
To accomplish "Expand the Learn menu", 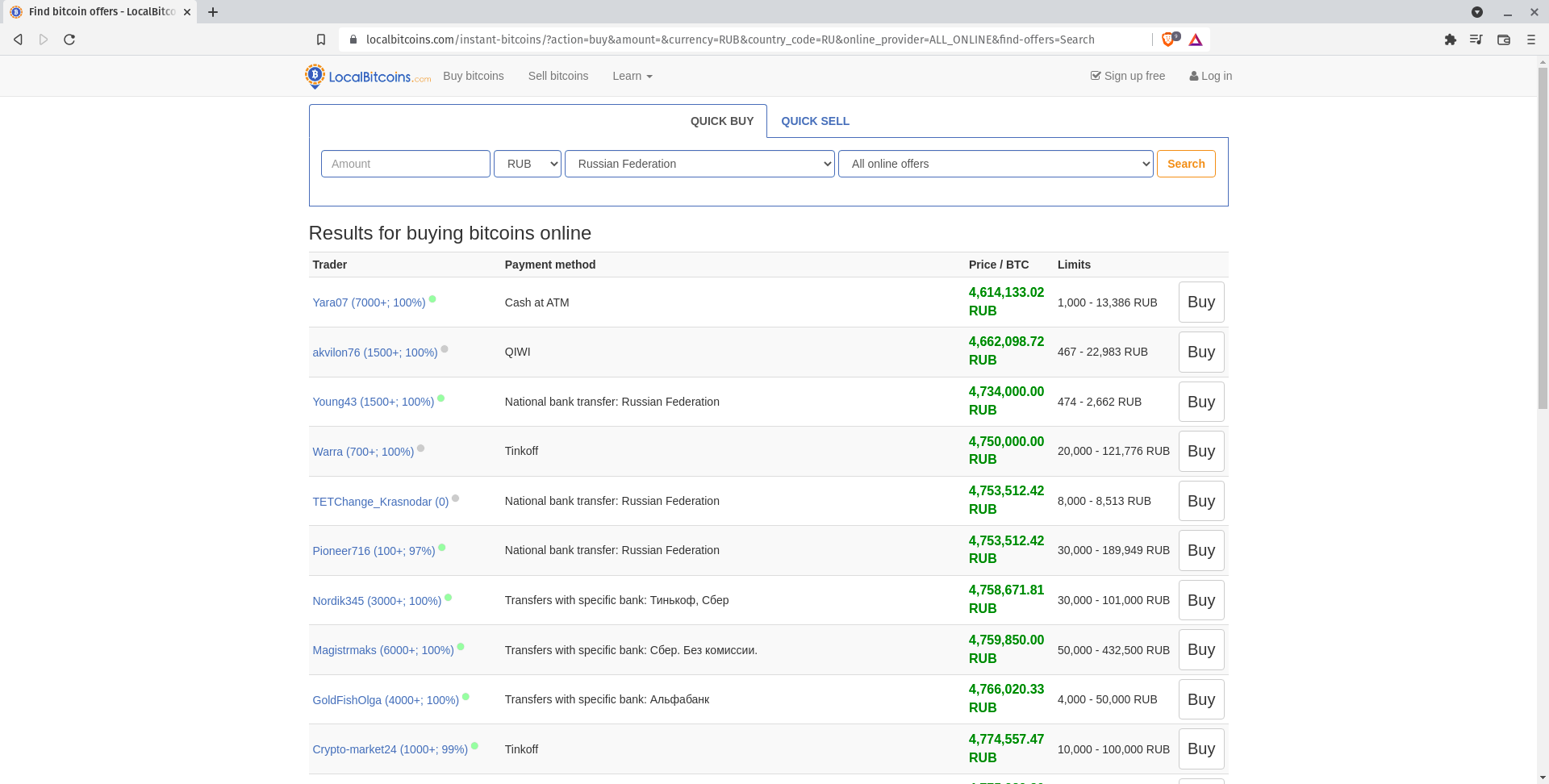I will pos(633,76).
